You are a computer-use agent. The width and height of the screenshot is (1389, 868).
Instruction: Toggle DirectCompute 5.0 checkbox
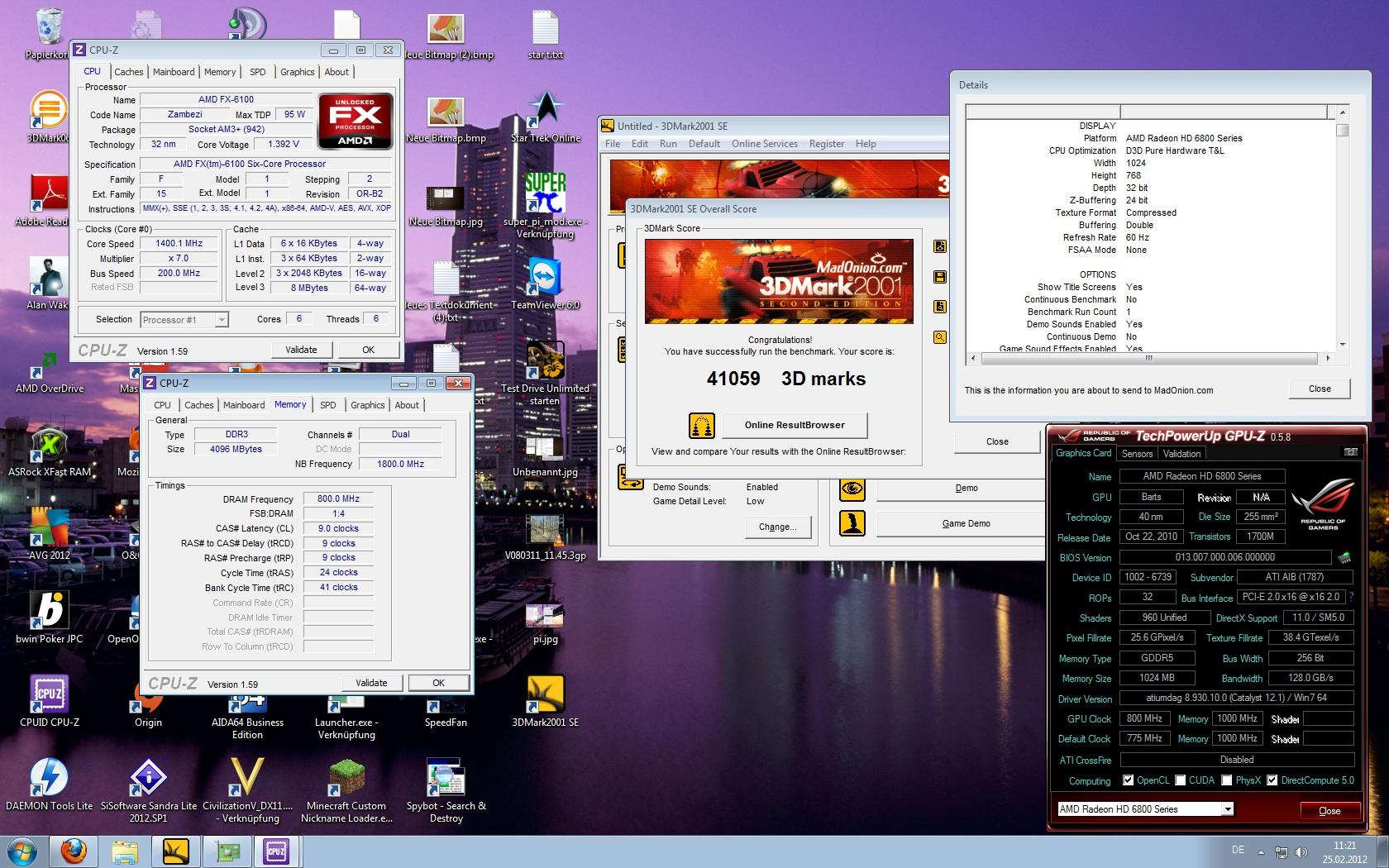(1272, 780)
